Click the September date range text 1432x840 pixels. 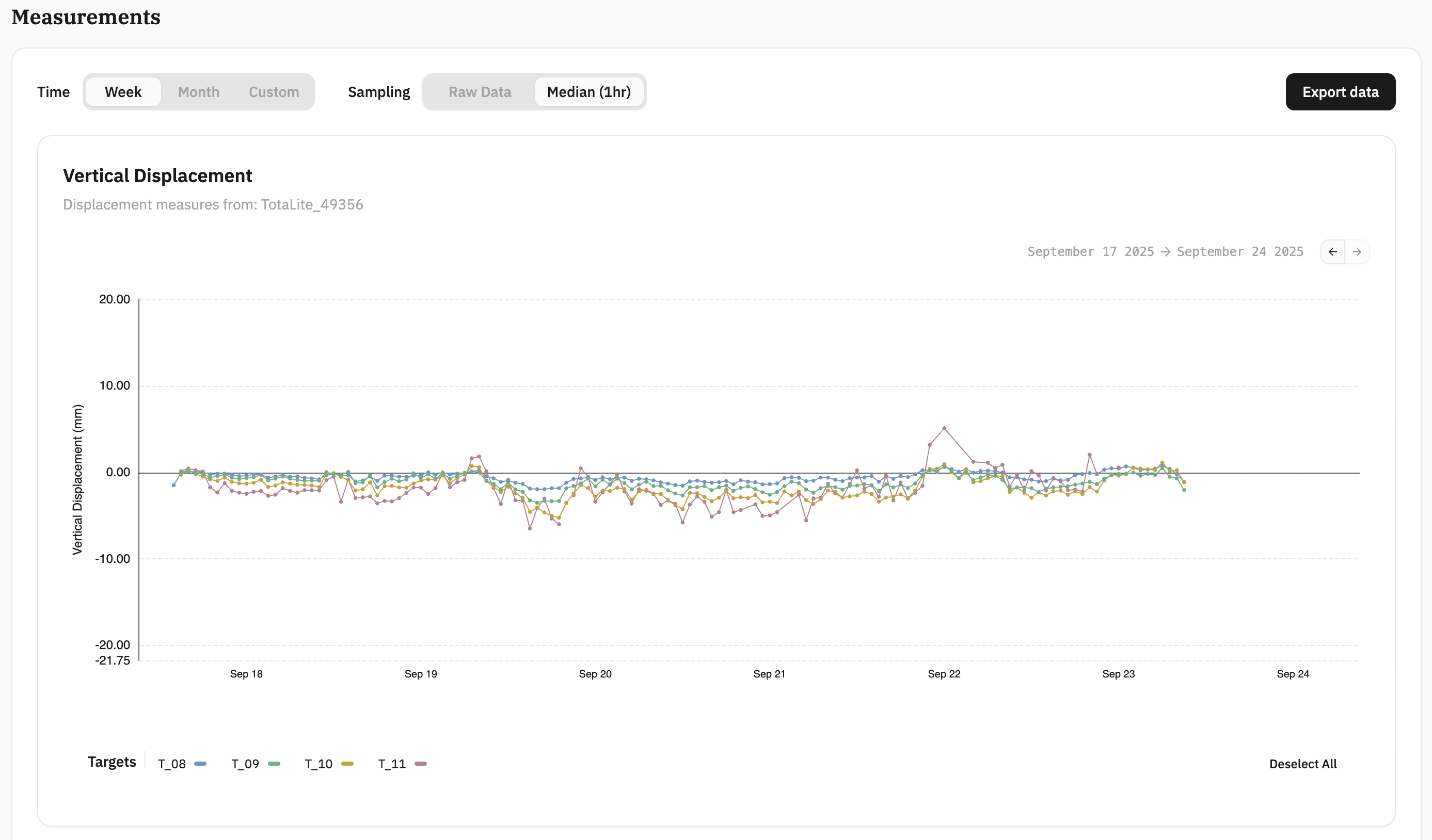tap(1165, 252)
